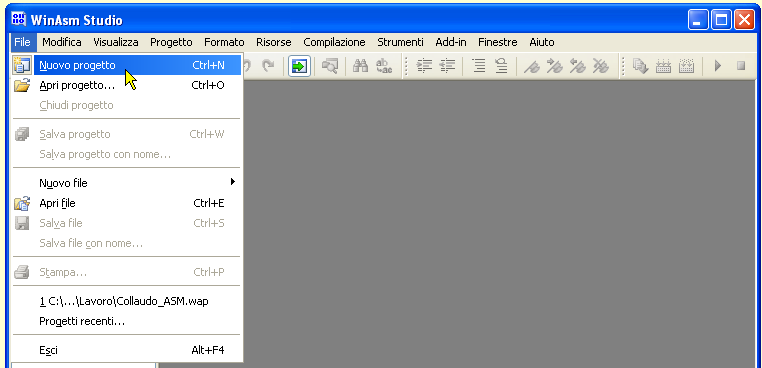
Task: Open Progetti recenti... entry
Action: click(127, 321)
